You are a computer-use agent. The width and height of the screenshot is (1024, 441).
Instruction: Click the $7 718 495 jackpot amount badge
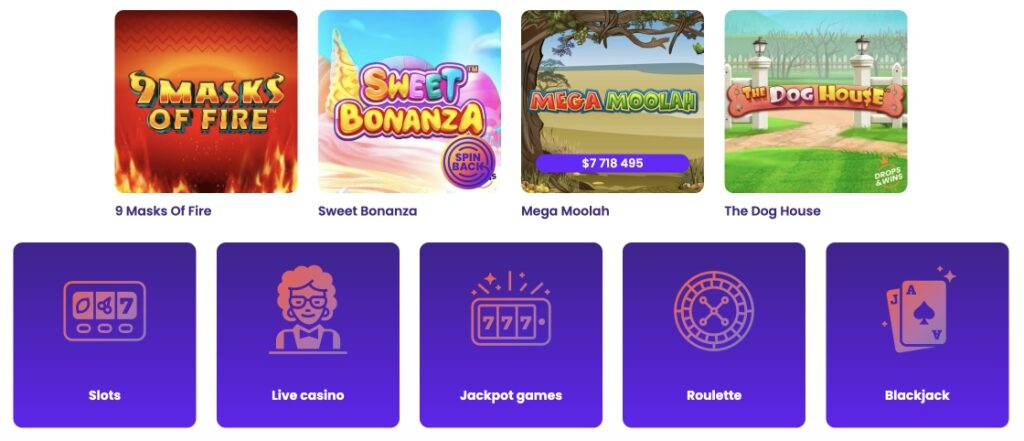click(613, 163)
